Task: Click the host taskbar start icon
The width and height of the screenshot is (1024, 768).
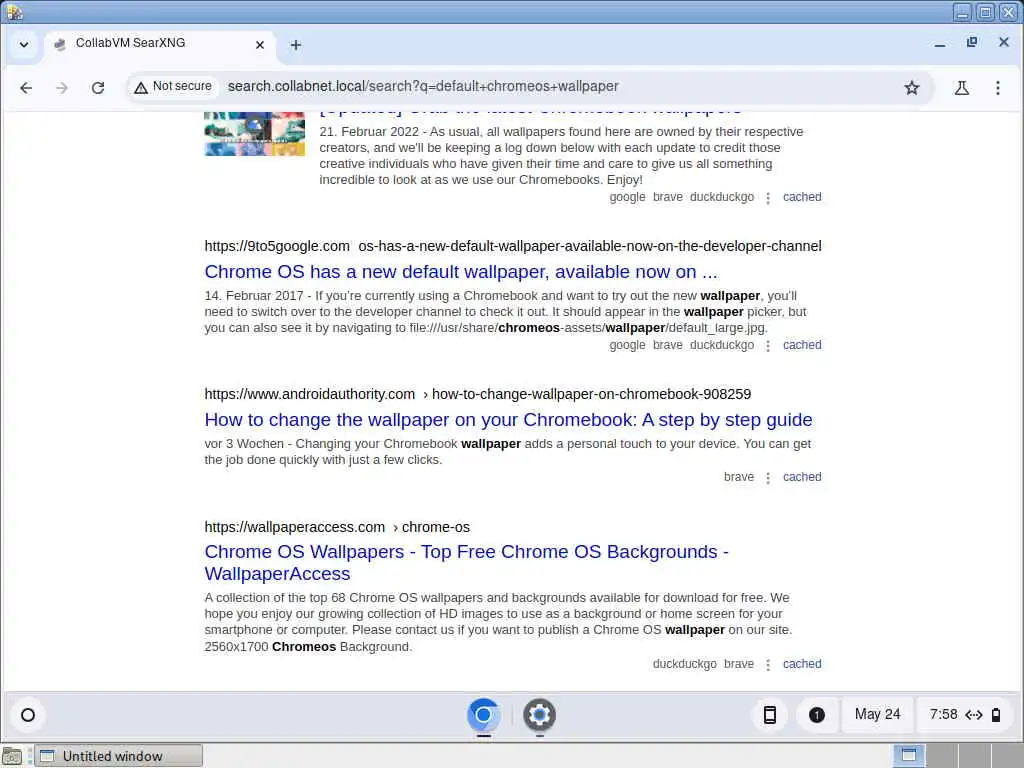Action: (12, 756)
